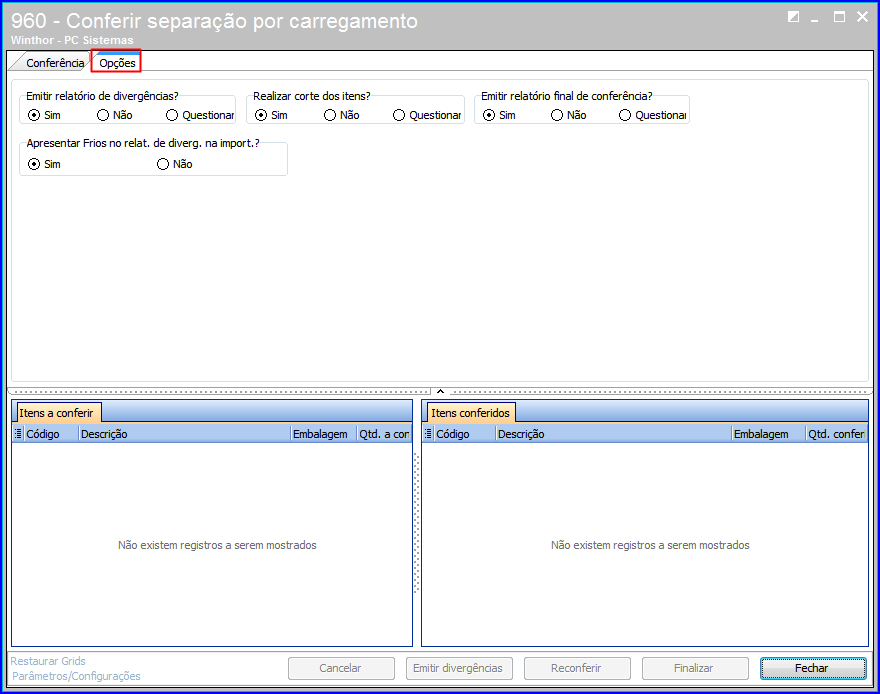Click Qtd. a conf column header
Screen dimensions: 880x694
tap(384, 434)
